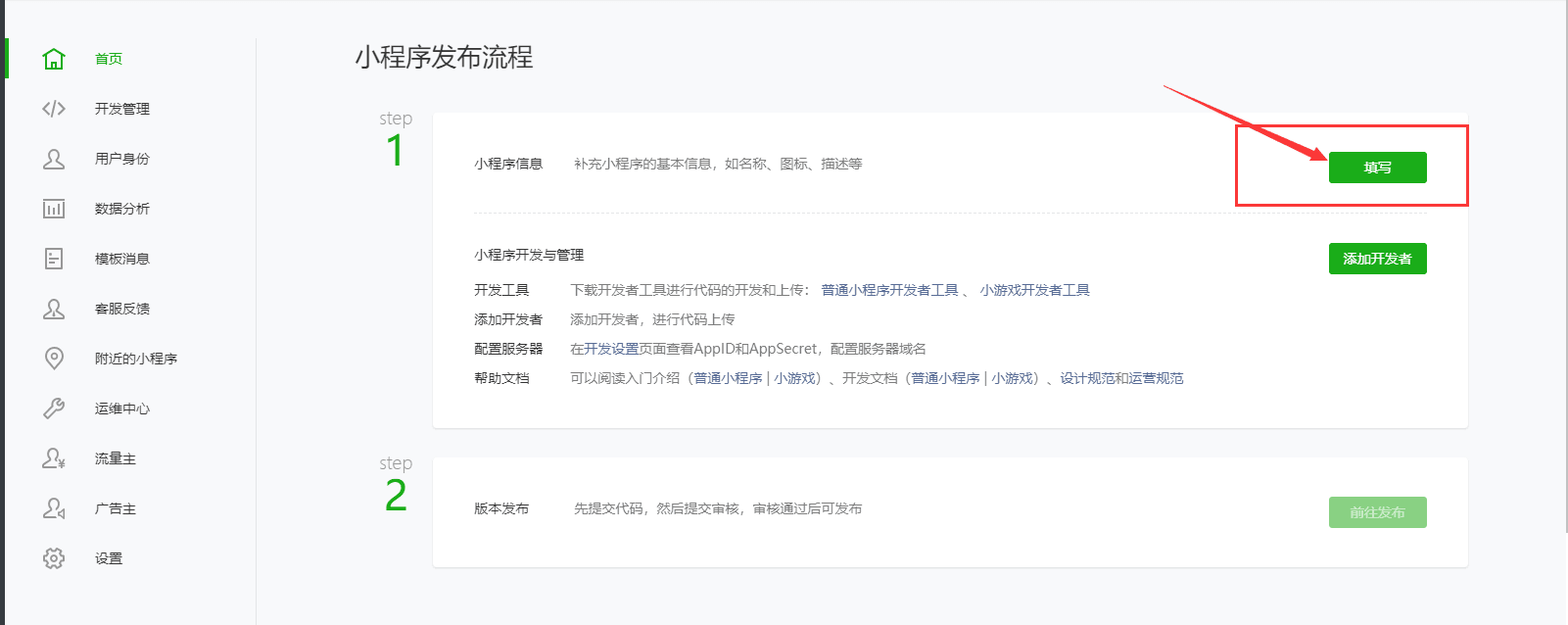Viewport: 1568px width, 625px height.
Task: Select the 用户身份 person icon
Action: (x=54, y=159)
